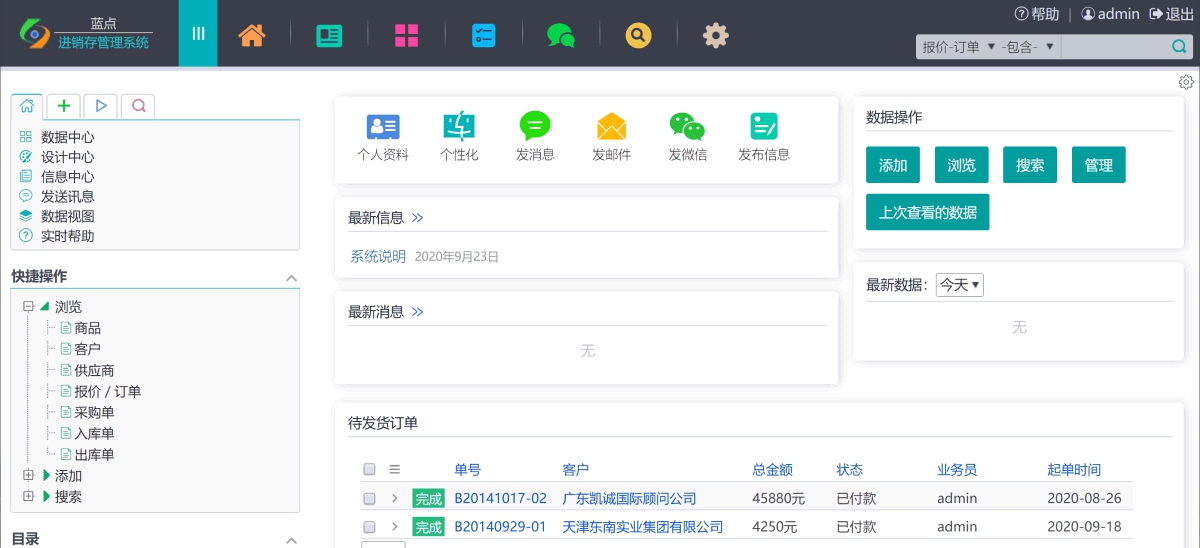
Task: Expand the 添加 tree node
Action: 28,475
